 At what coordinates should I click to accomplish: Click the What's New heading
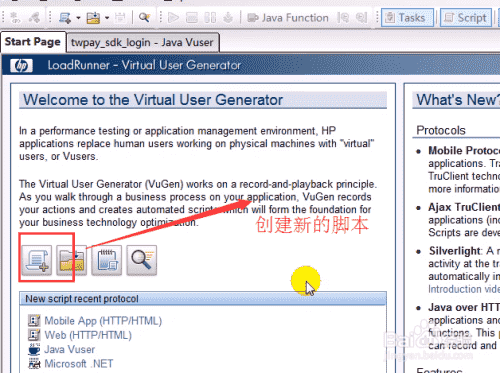click(458, 100)
